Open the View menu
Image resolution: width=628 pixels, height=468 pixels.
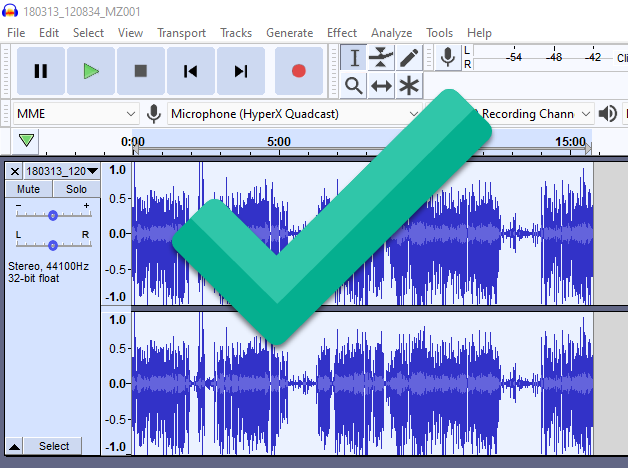coord(130,33)
